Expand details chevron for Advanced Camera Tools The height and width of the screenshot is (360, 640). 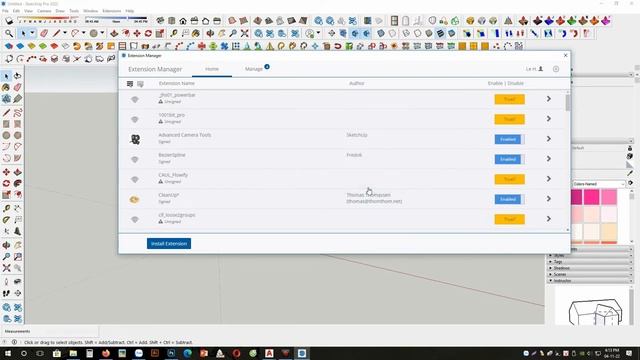click(549, 139)
